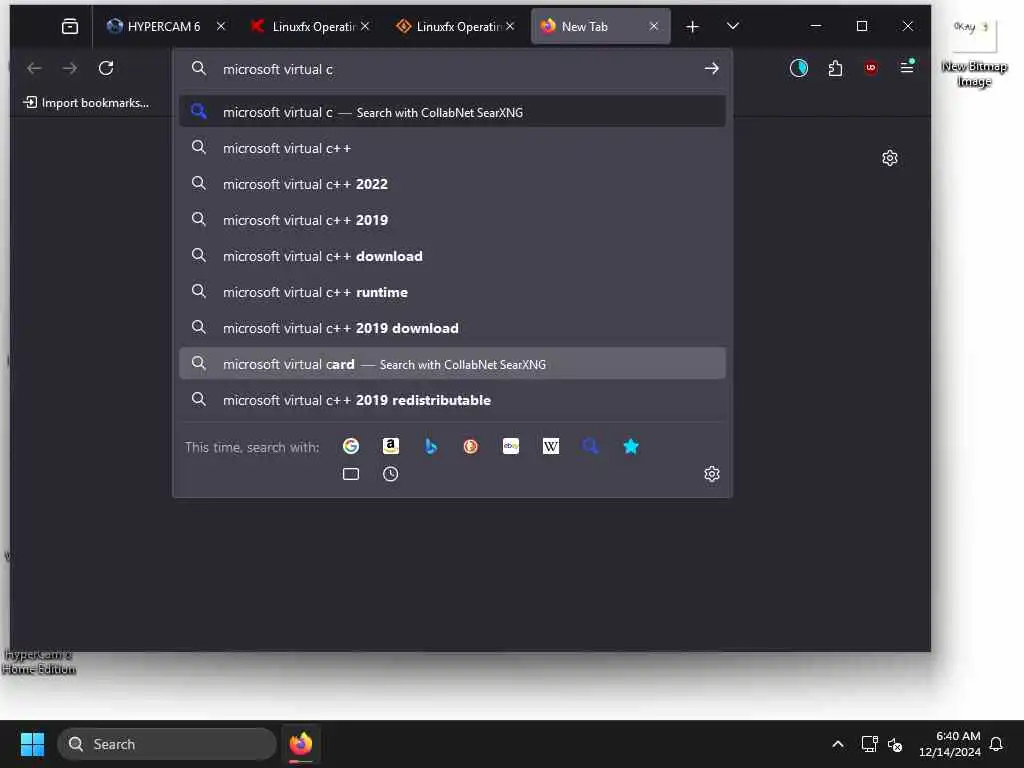Search this time with Wikipedia
This screenshot has height=768, width=1024.
click(x=551, y=446)
